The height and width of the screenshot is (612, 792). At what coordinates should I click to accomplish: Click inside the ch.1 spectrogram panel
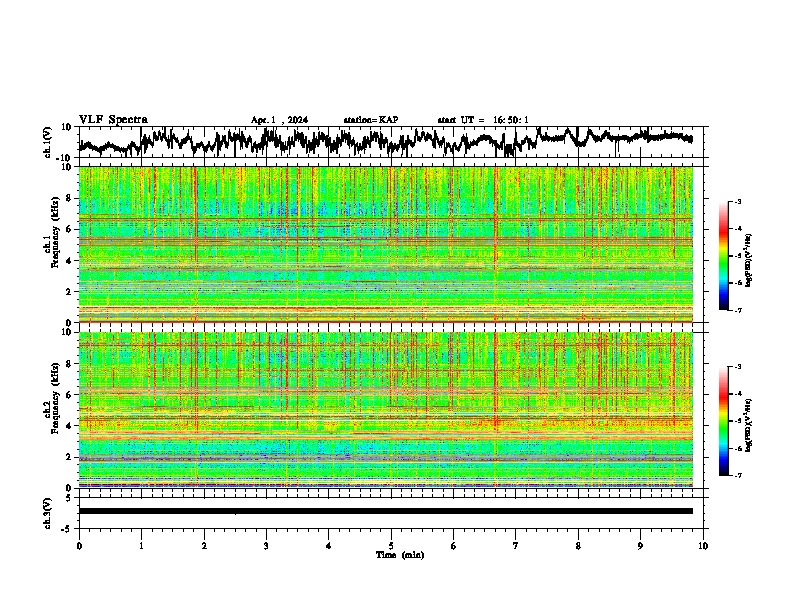pyautogui.click(x=386, y=244)
